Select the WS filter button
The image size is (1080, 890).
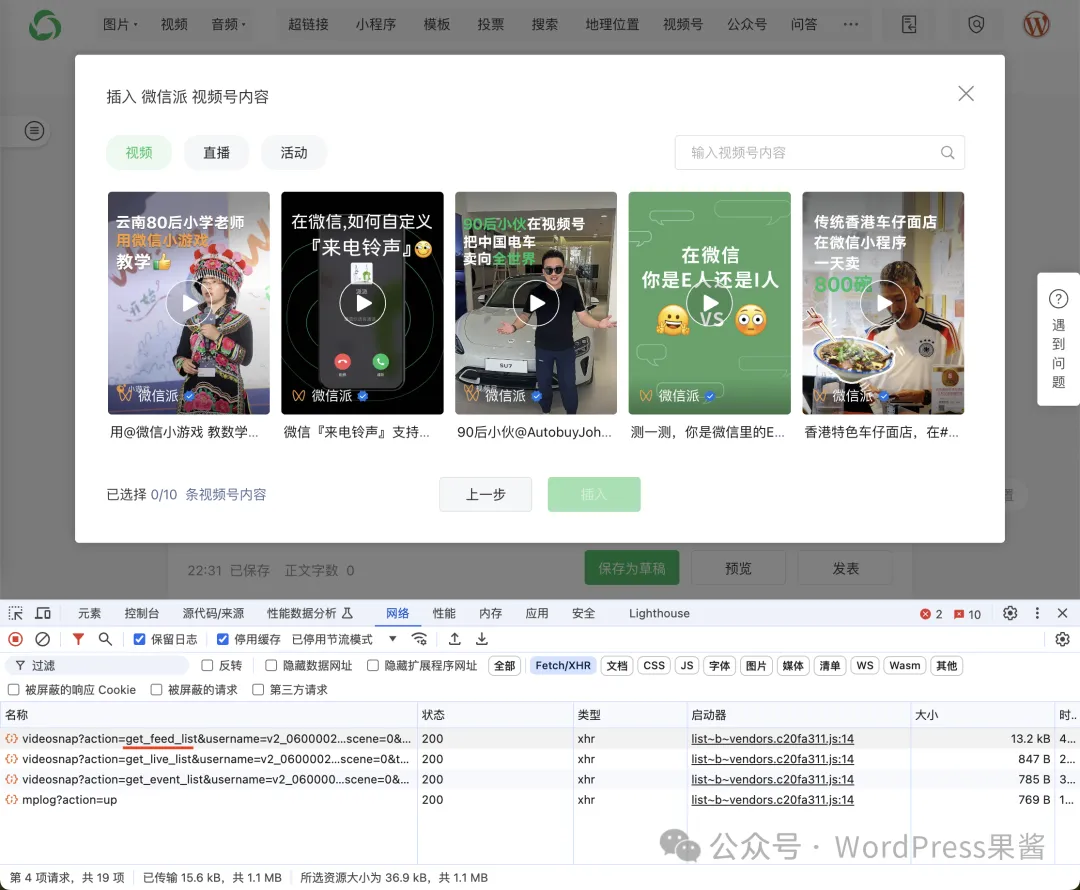tap(865, 665)
